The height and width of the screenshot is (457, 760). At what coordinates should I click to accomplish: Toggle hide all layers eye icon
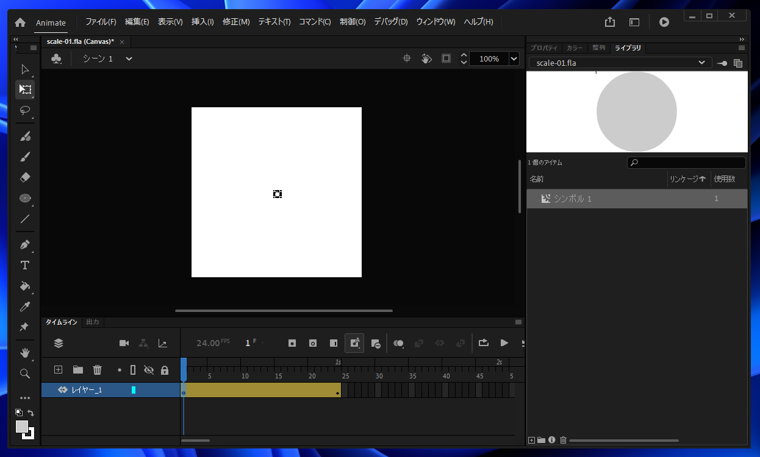pos(148,370)
